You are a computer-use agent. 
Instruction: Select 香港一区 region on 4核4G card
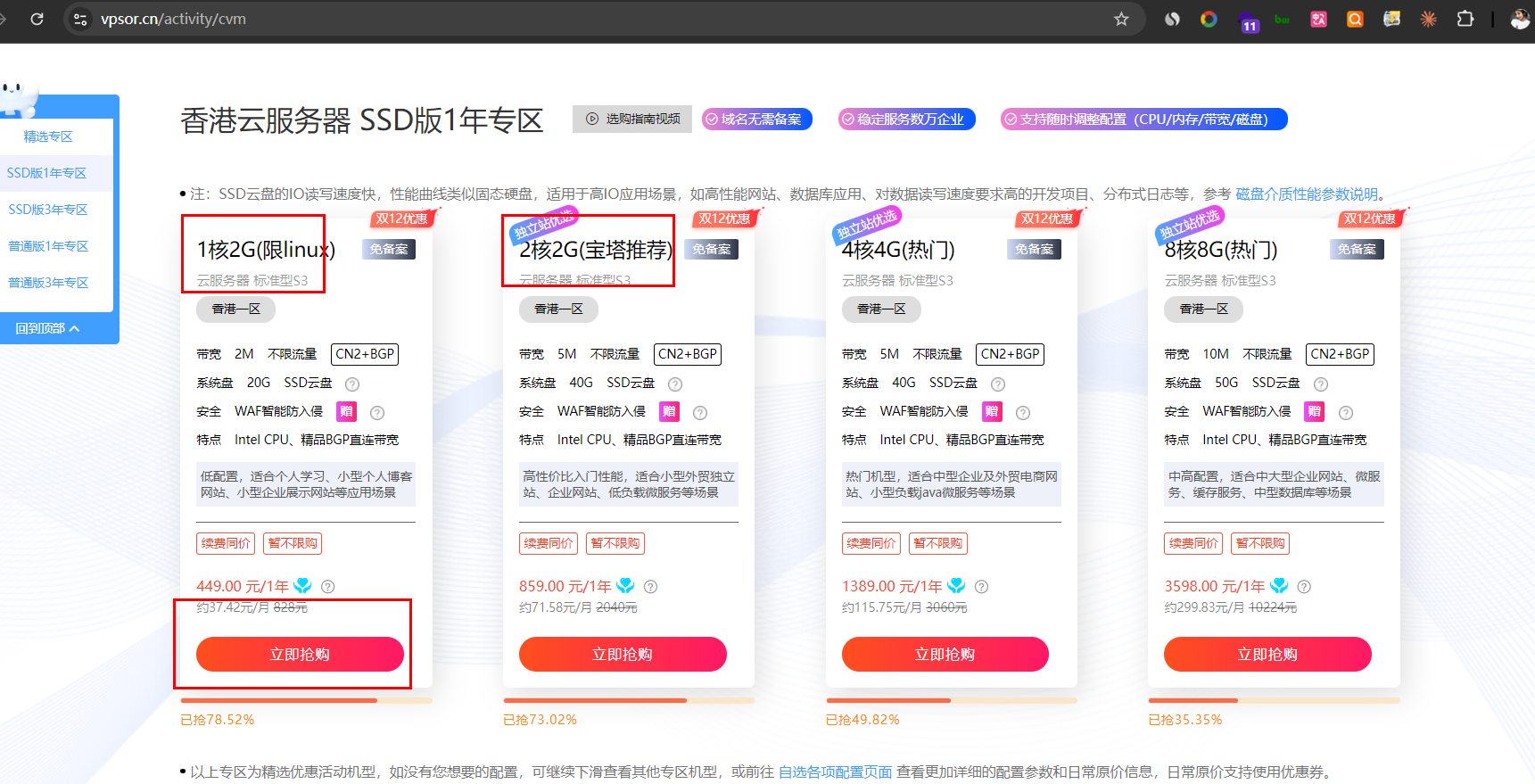point(881,309)
